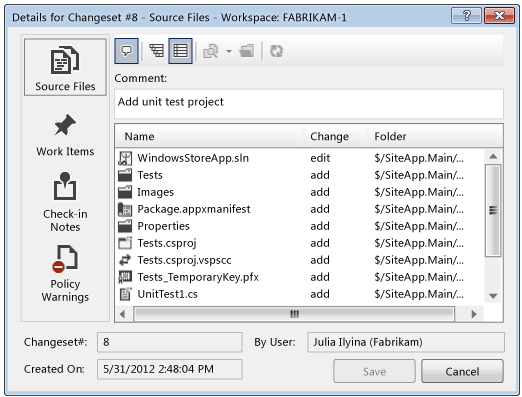Sort by the Folder column header

(435, 136)
